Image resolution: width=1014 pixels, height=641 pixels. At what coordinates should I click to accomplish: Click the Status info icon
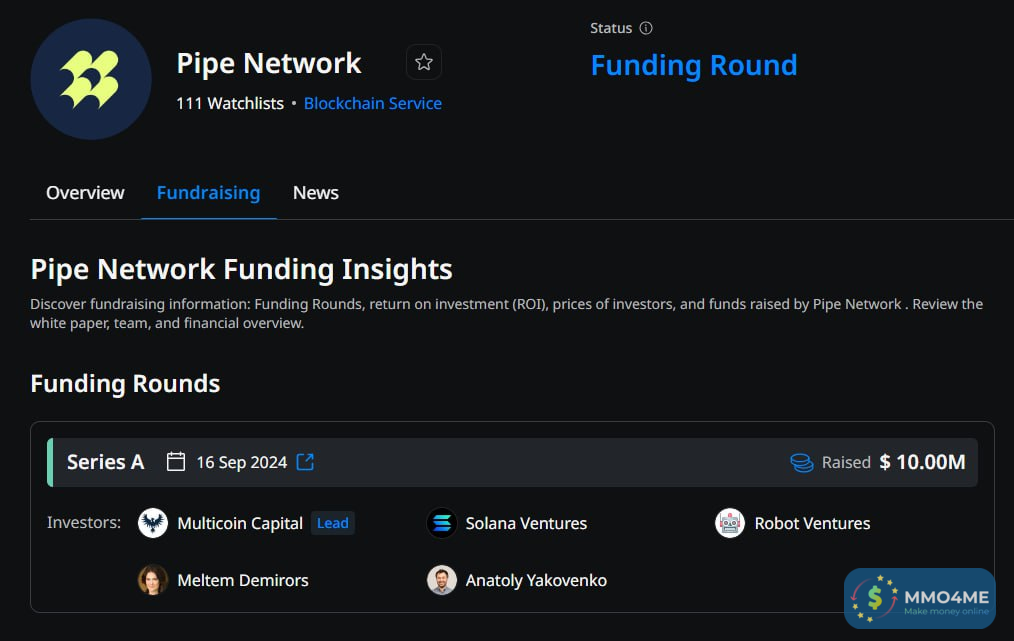coord(646,28)
